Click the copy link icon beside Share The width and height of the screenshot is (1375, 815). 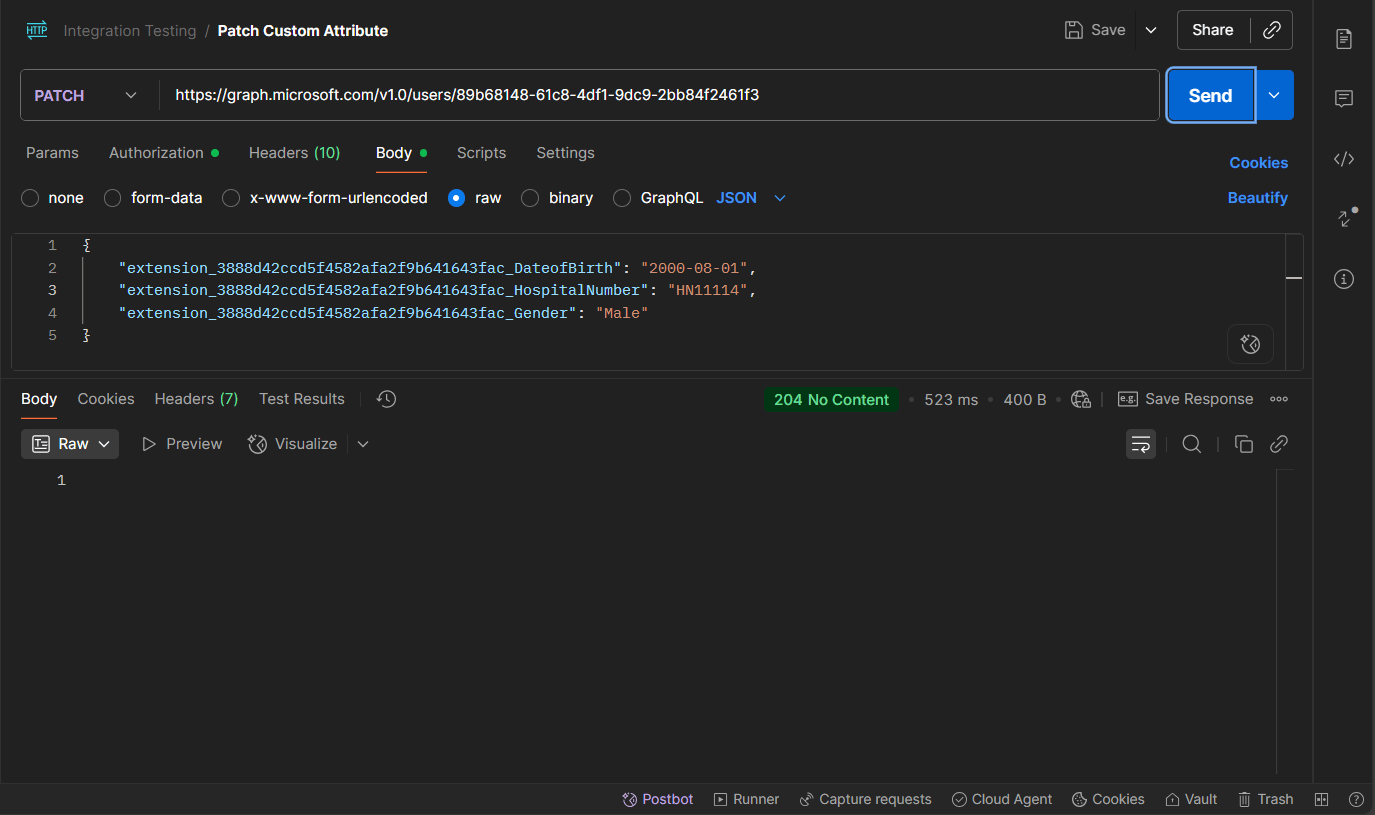coord(1272,30)
